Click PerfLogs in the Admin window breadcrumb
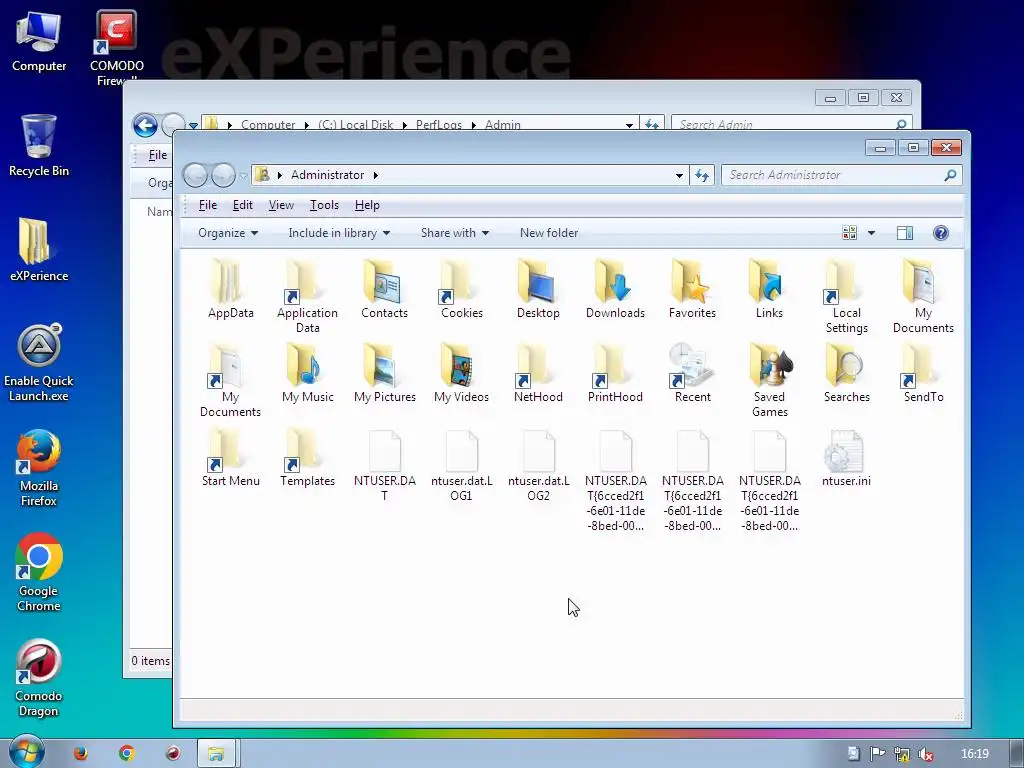Image resolution: width=1024 pixels, height=768 pixels. [439, 124]
